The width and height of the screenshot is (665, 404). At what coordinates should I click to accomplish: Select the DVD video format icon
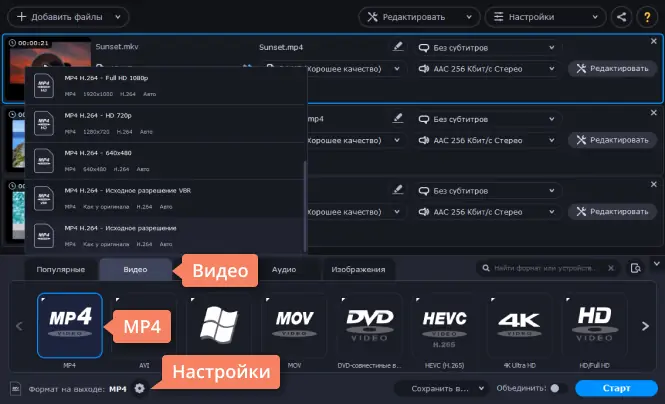(x=369, y=326)
